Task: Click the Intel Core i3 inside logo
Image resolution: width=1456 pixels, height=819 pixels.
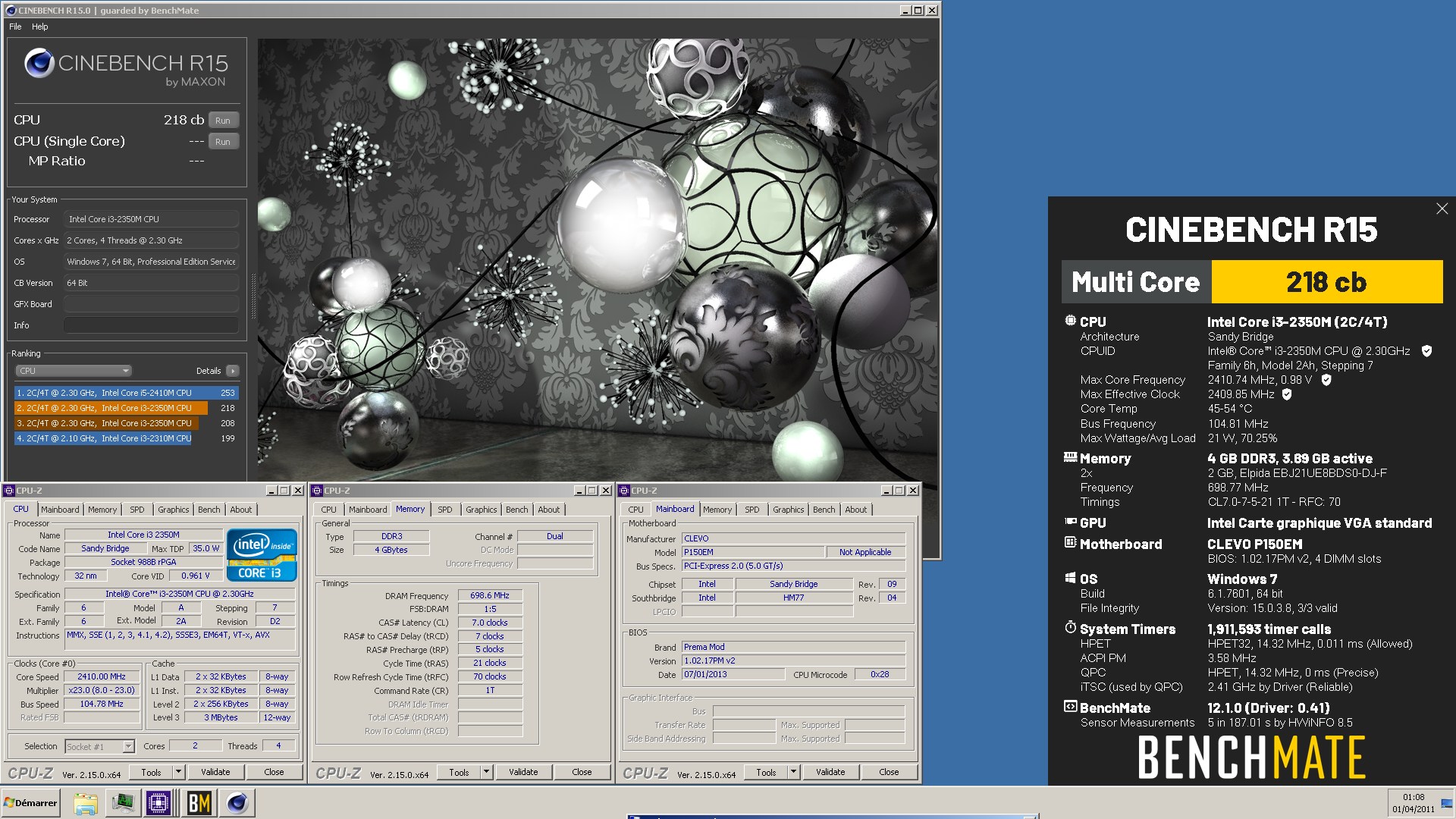Action: click(261, 555)
